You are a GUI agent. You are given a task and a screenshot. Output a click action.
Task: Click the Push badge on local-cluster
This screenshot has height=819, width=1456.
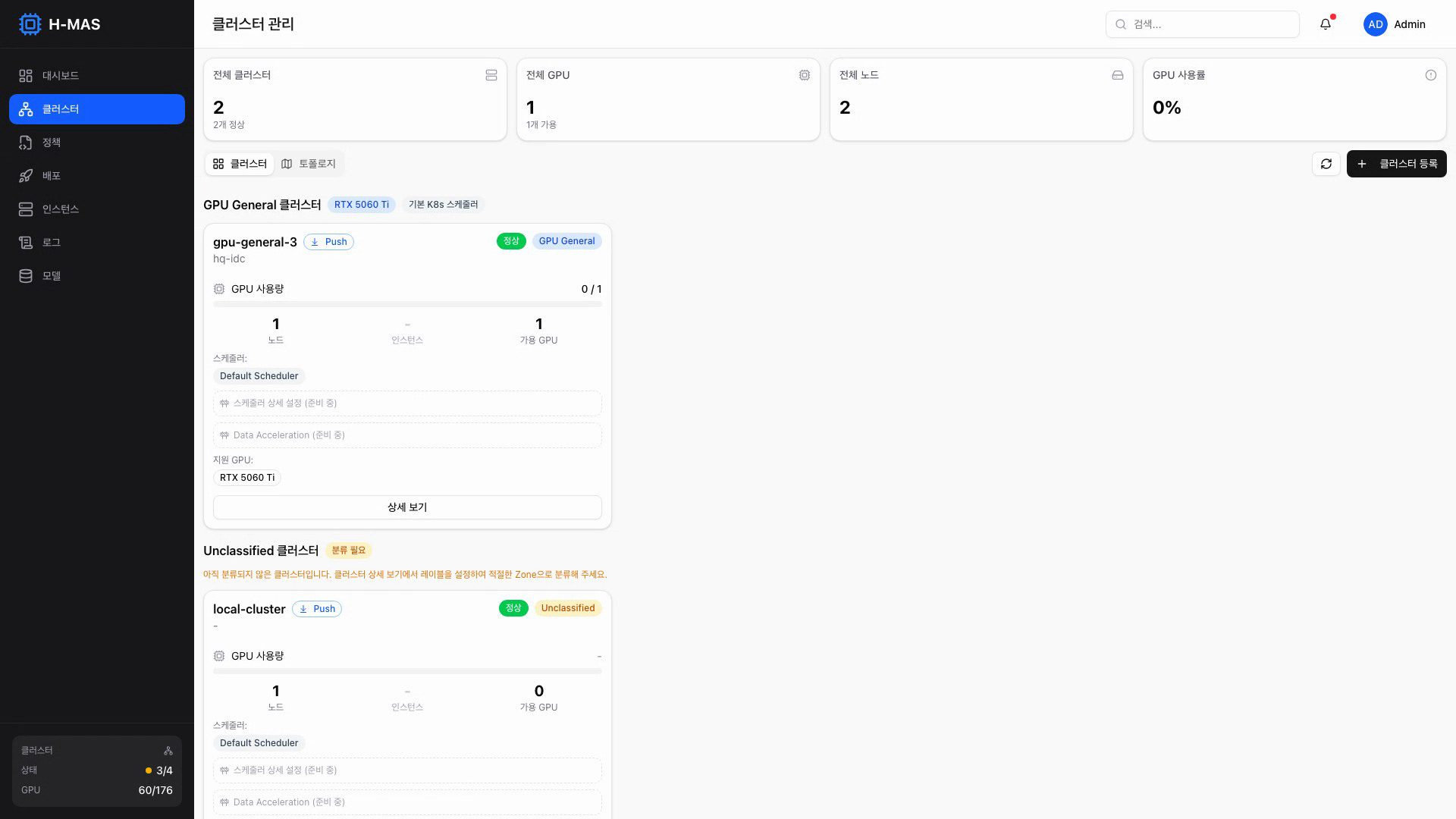pos(317,609)
